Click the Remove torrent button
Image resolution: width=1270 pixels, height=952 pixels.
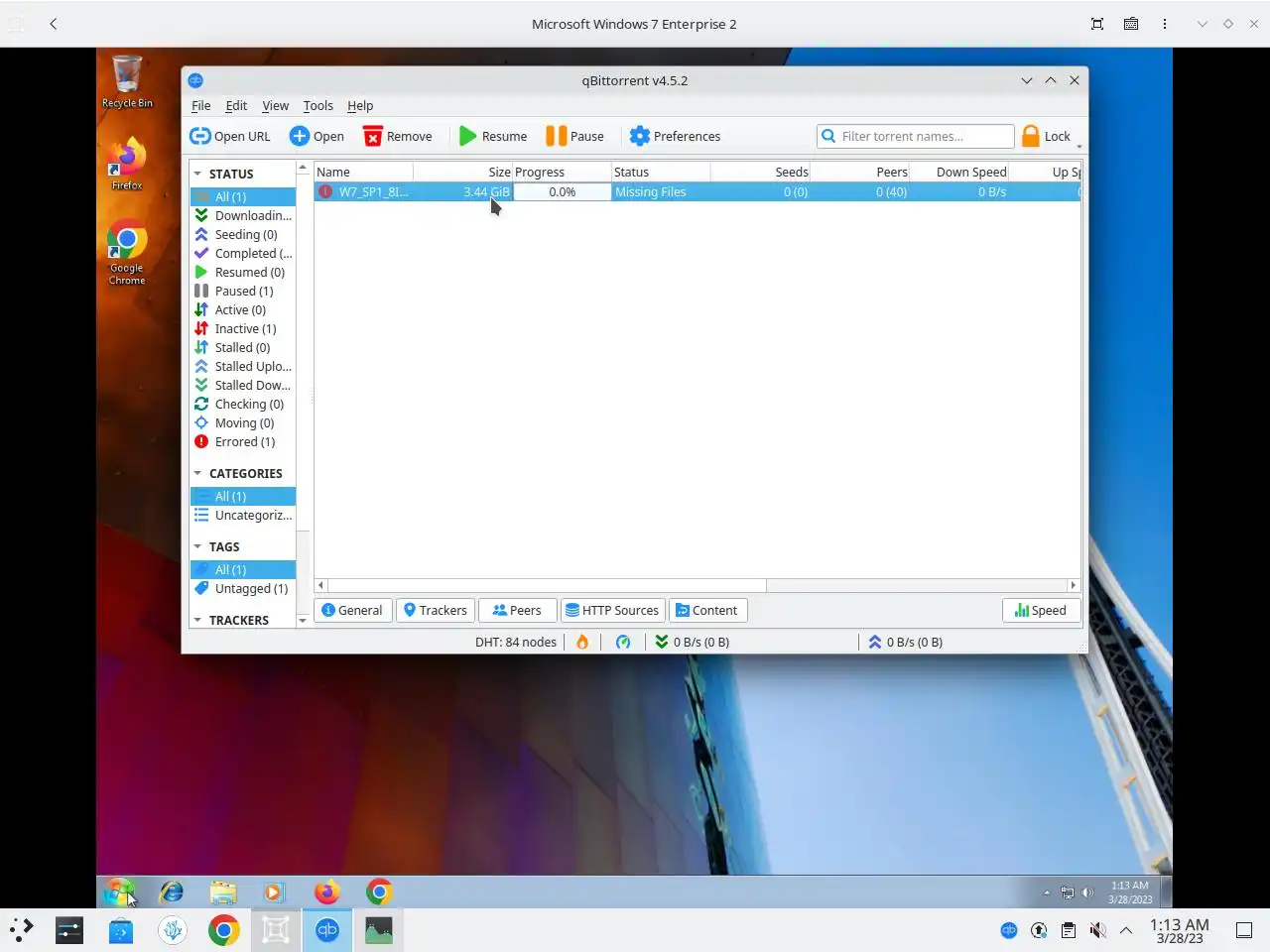pyautogui.click(x=398, y=136)
